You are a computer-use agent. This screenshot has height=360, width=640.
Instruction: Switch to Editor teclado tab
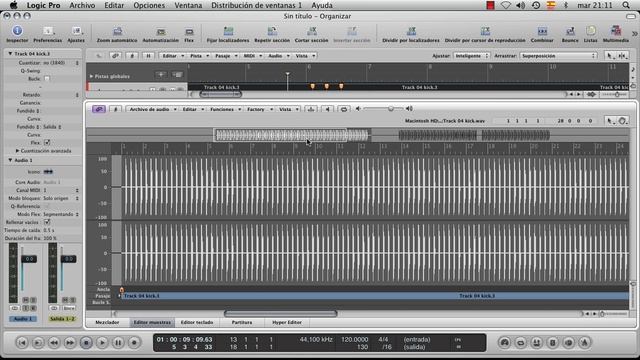[197, 322]
